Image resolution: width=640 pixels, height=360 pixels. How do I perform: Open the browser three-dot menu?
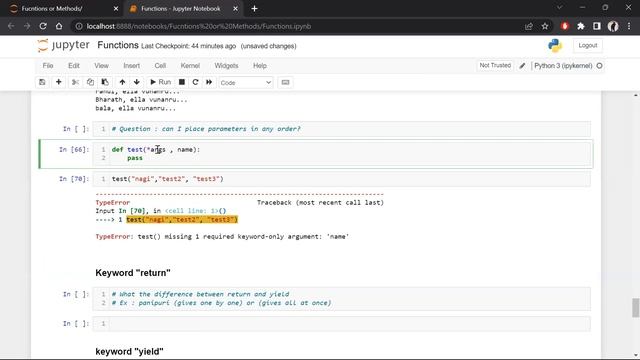629,26
